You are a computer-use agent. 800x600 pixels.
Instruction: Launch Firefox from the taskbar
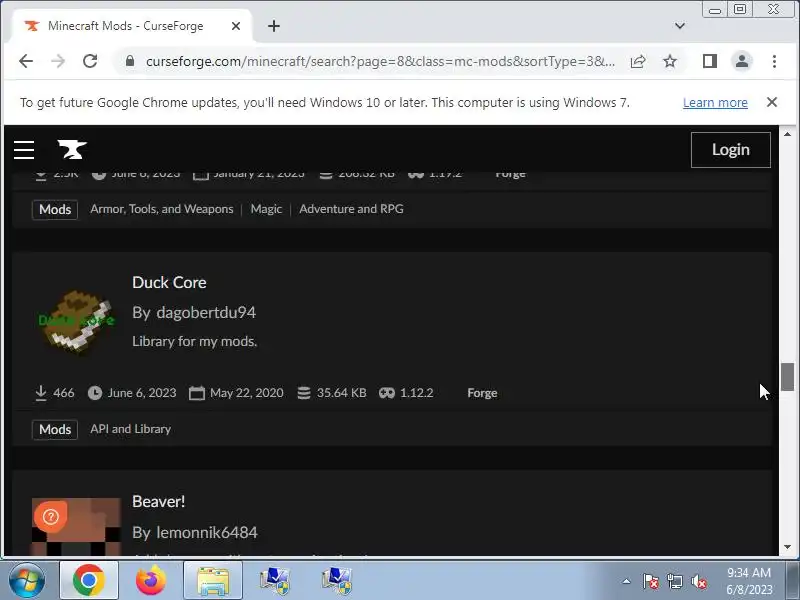pyautogui.click(x=151, y=581)
